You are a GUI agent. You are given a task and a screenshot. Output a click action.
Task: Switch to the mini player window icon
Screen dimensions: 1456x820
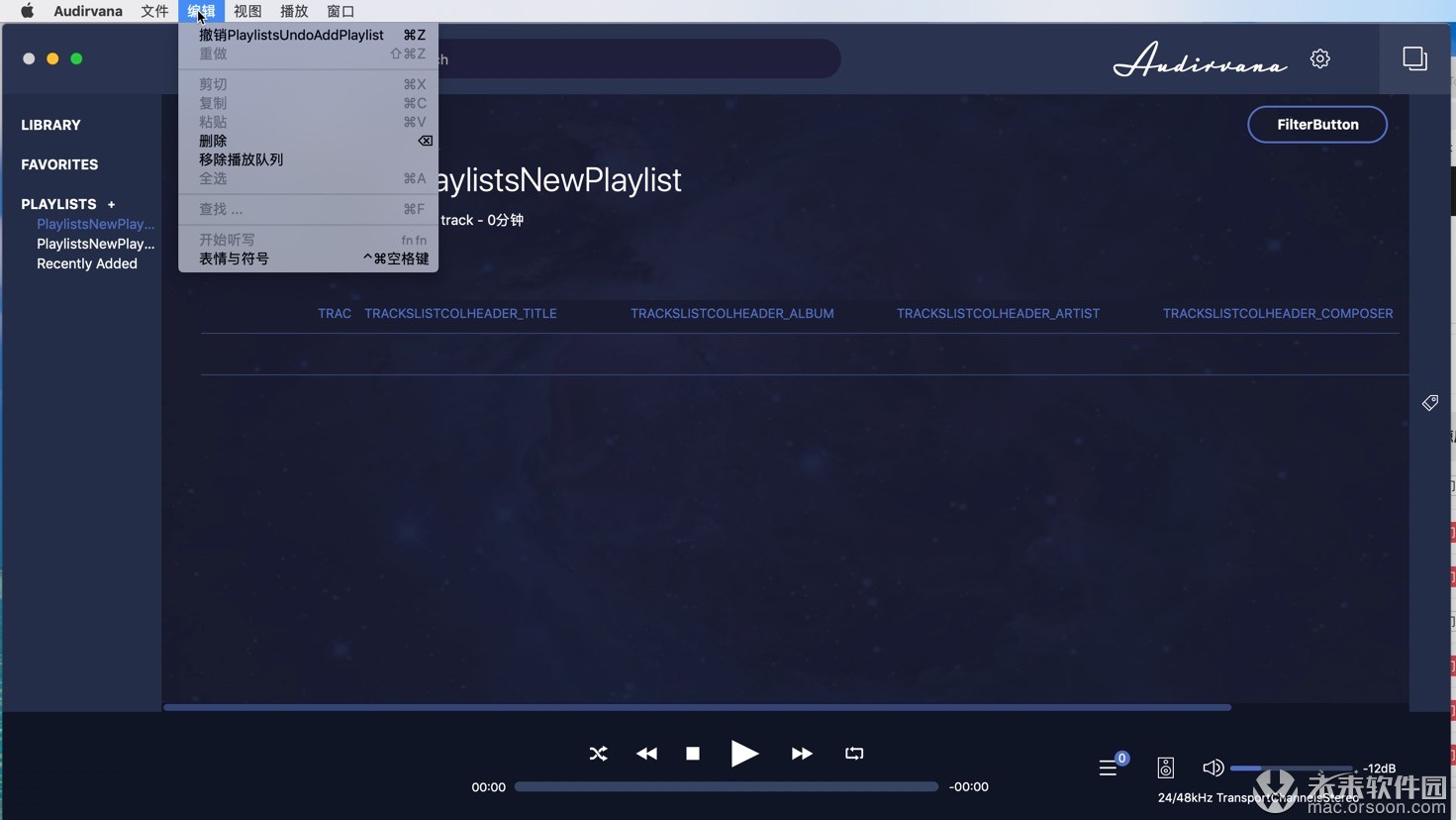(1414, 58)
